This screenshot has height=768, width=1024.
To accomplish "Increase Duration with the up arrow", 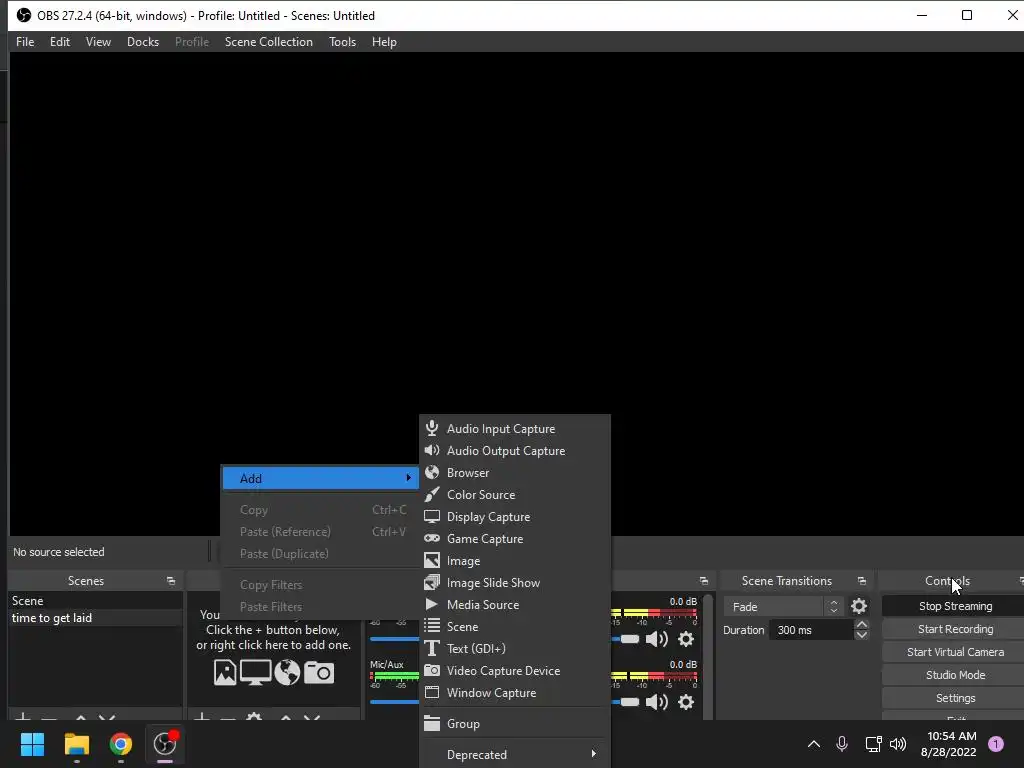I will [861, 625].
